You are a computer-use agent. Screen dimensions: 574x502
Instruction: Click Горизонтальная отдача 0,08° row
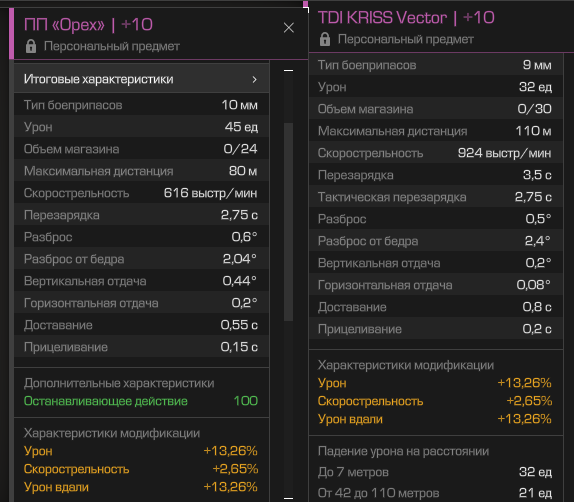click(x=436, y=285)
